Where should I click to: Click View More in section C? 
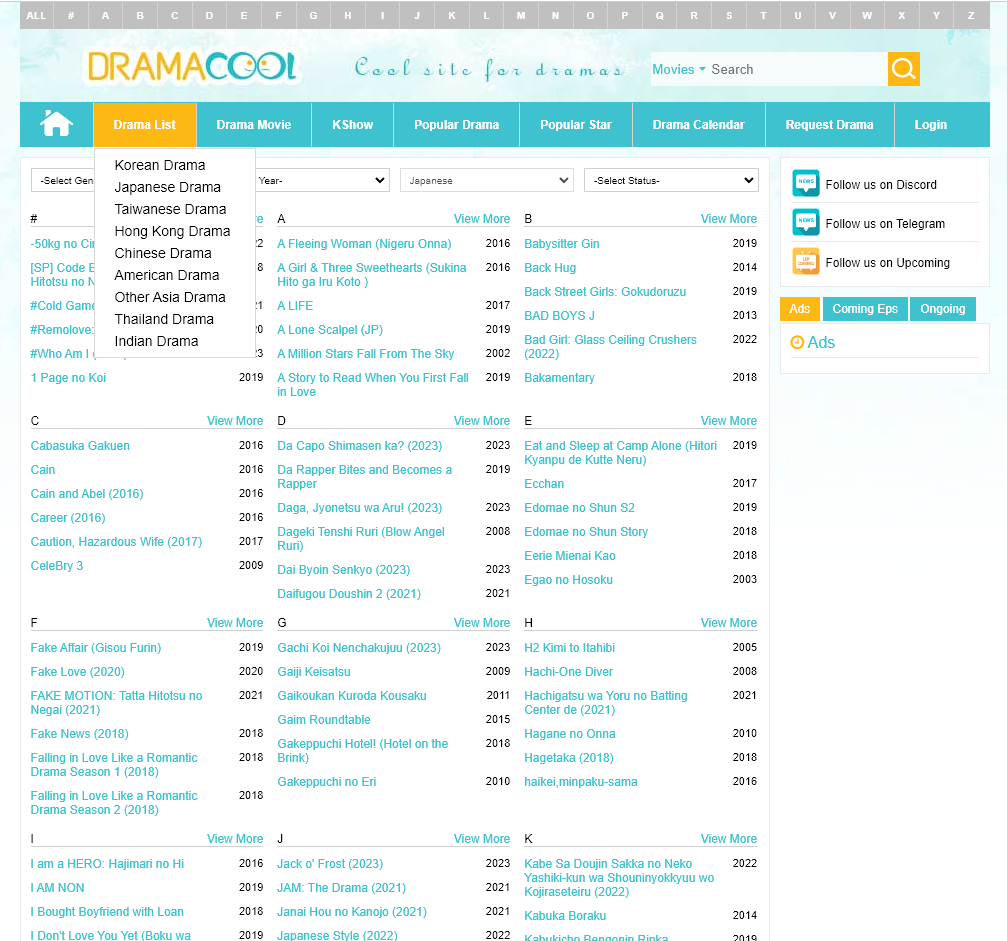point(235,421)
